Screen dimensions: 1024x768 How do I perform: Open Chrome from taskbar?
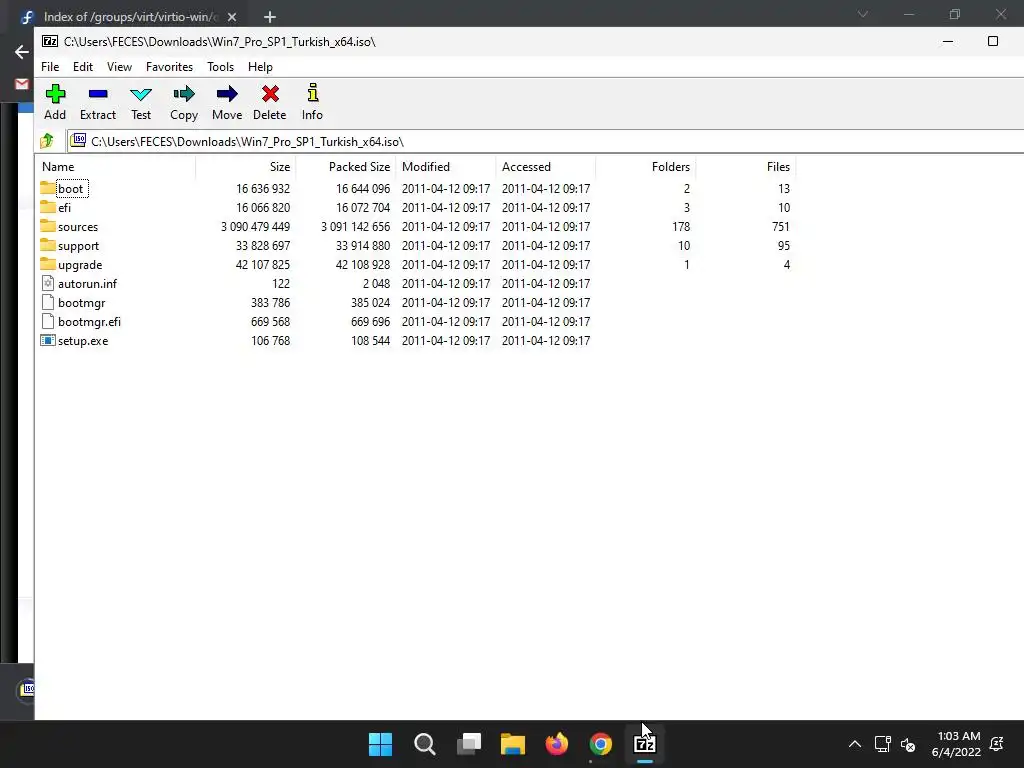(601, 744)
